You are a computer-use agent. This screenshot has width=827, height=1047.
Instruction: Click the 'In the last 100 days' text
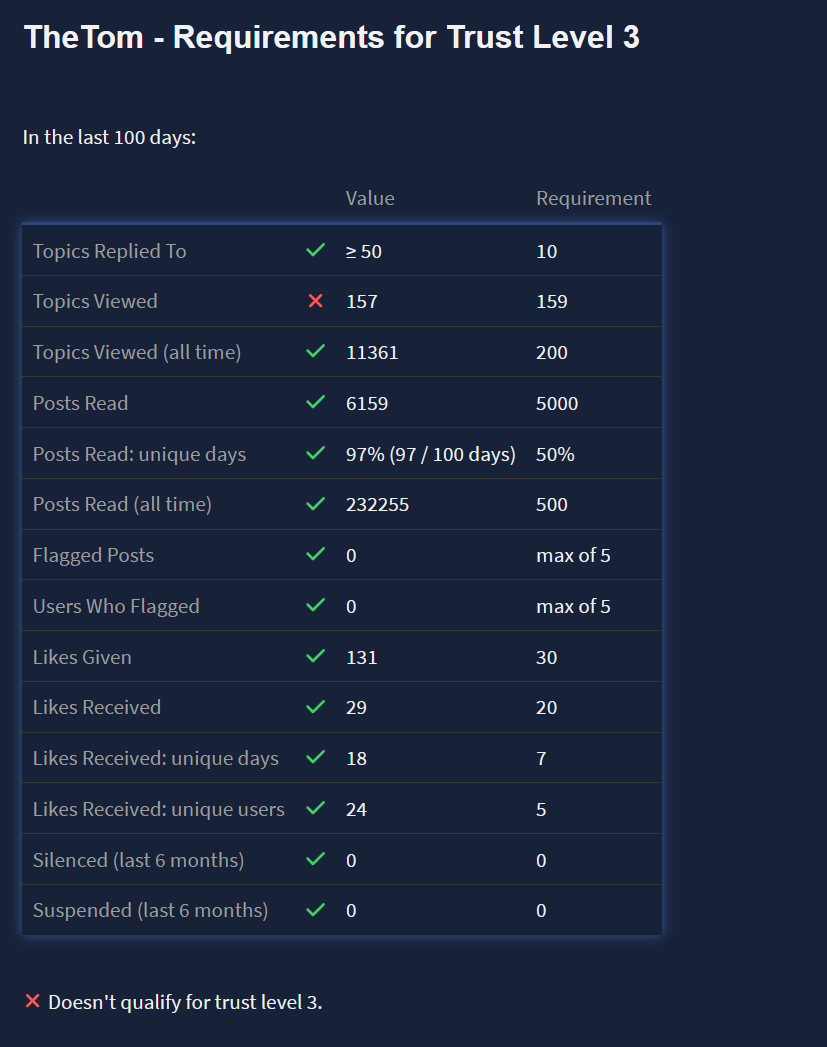(109, 137)
